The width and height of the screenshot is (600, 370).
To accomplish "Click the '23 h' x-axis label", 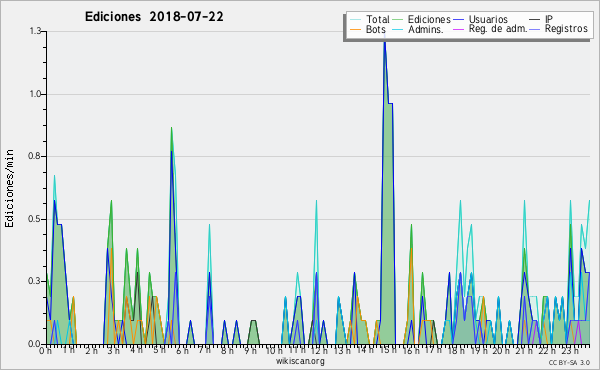I will point(570,350).
